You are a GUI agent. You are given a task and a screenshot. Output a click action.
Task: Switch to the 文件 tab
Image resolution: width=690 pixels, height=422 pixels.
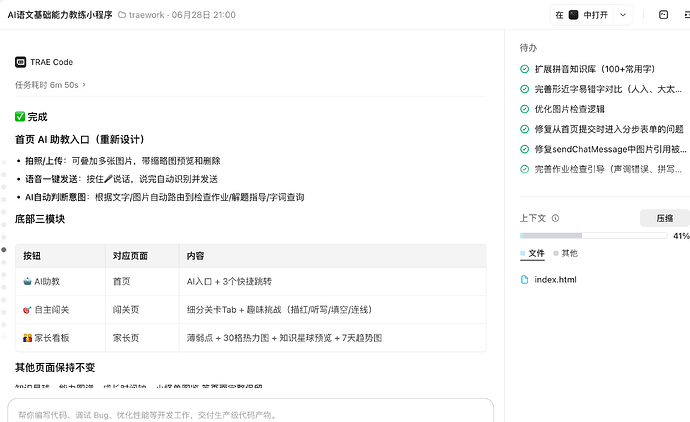click(x=532, y=253)
